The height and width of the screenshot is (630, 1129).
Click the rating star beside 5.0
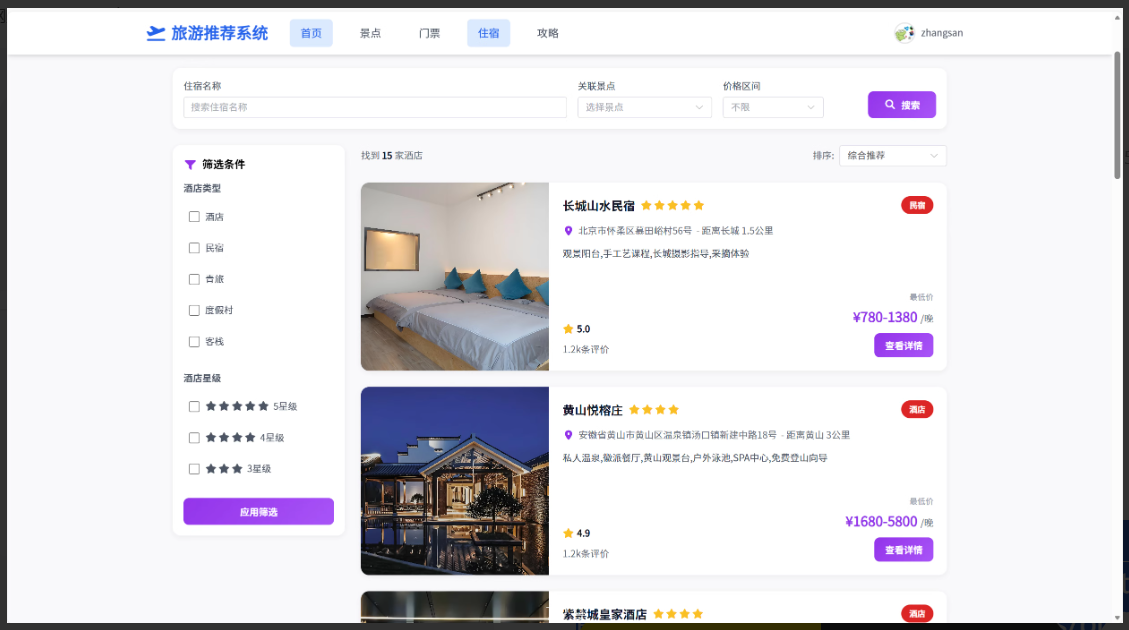coord(568,329)
